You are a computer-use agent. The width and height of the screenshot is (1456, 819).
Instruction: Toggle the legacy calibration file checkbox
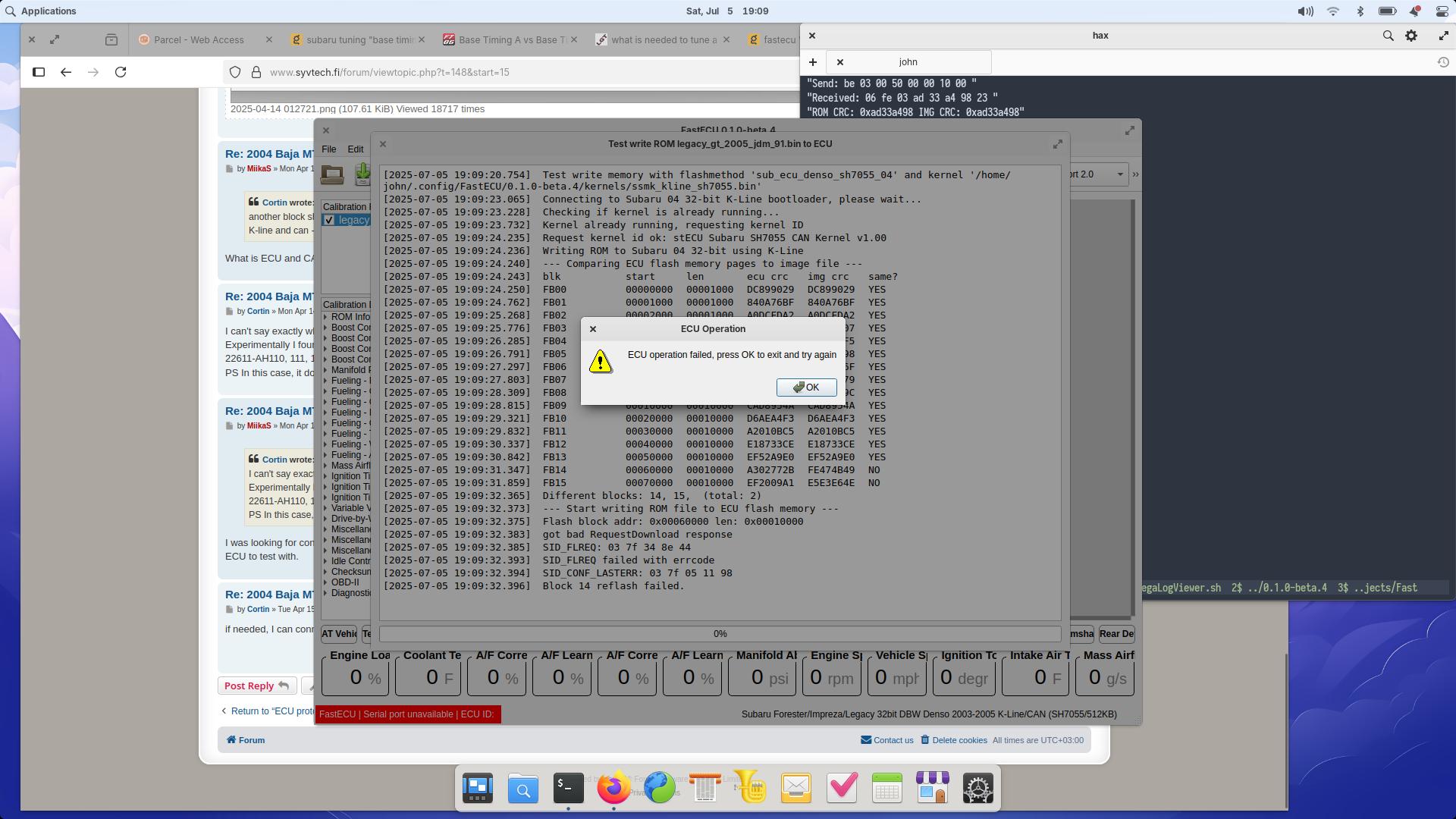(328, 220)
